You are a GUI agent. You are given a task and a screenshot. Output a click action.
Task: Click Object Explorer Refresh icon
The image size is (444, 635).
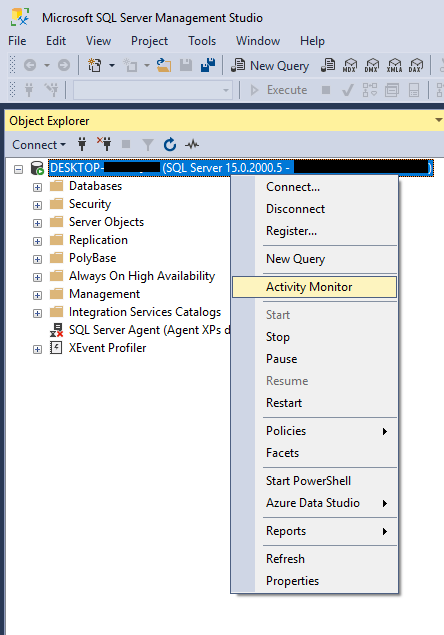[170, 144]
